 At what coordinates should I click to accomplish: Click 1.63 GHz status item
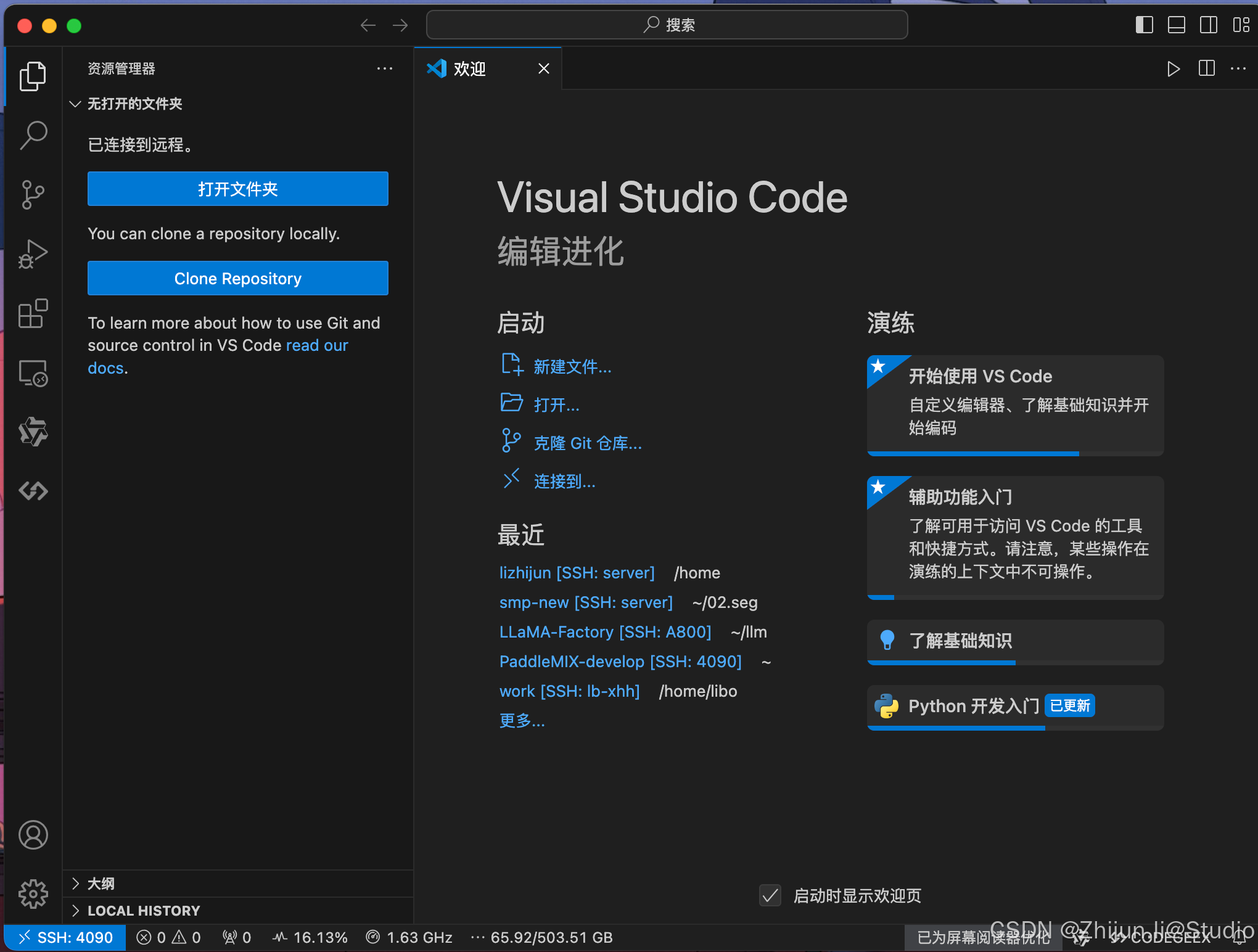coord(409,938)
